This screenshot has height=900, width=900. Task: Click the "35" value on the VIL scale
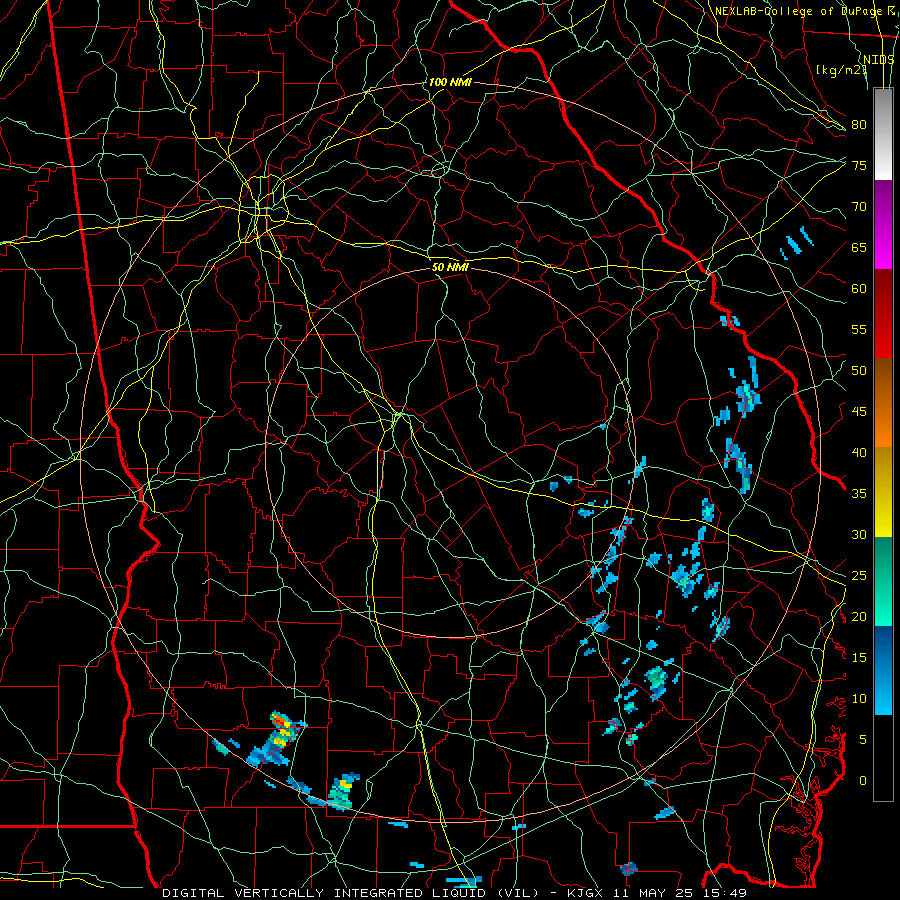coord(859,494)
